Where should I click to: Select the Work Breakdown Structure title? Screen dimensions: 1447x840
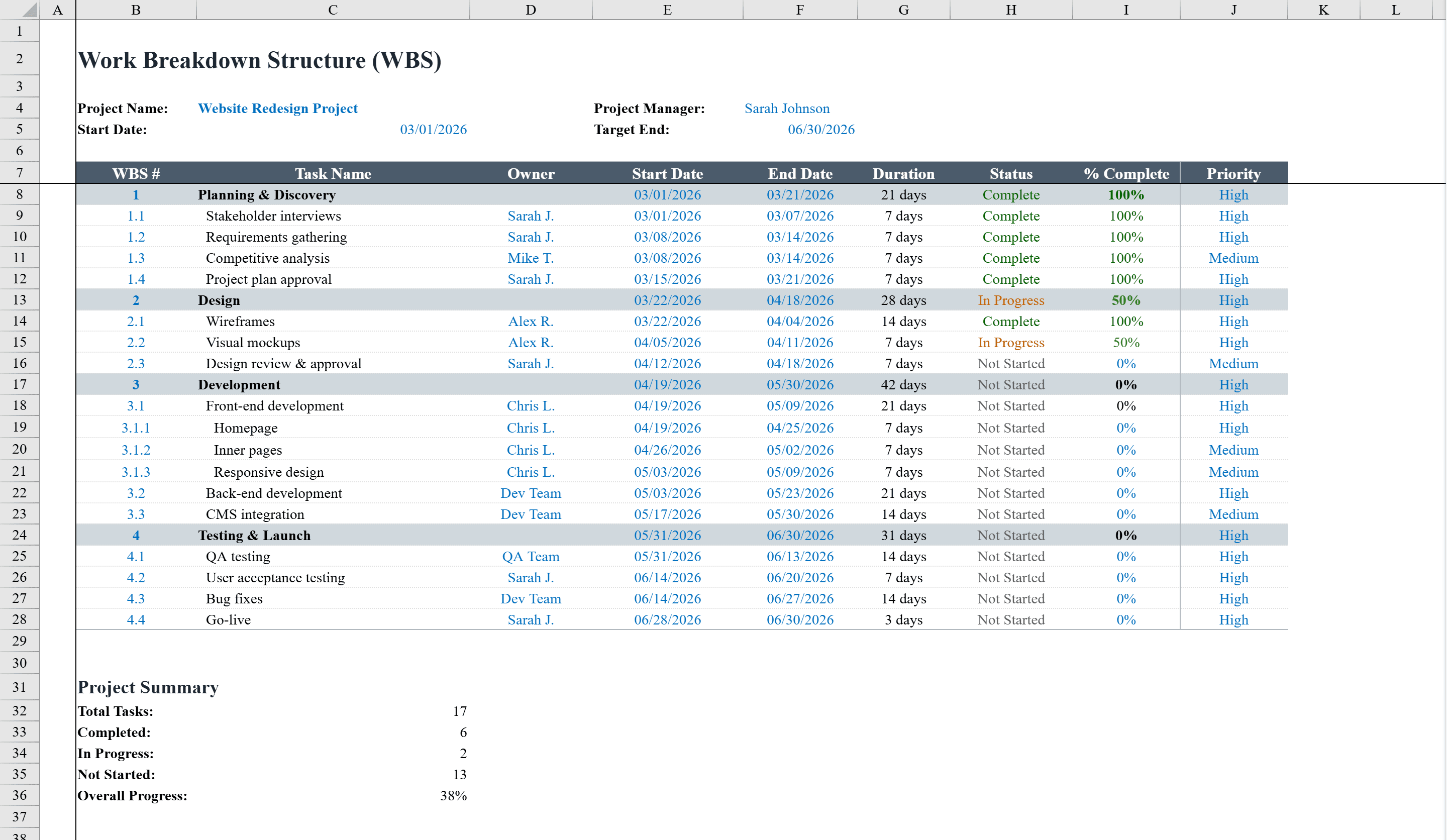(x=260, y=60)
